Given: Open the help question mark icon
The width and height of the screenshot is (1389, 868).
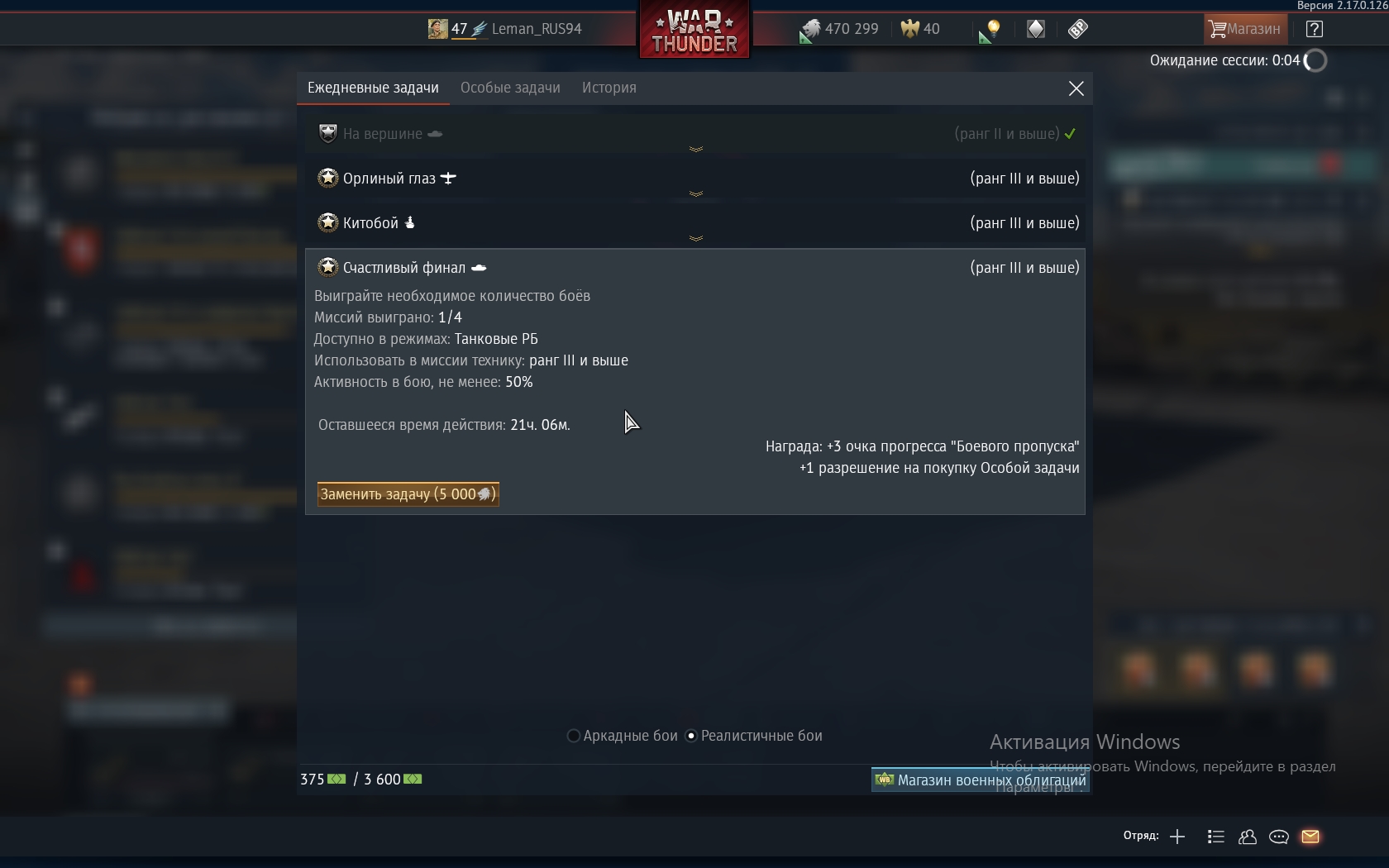Looking at the screenshot, I should [1314, 29].
